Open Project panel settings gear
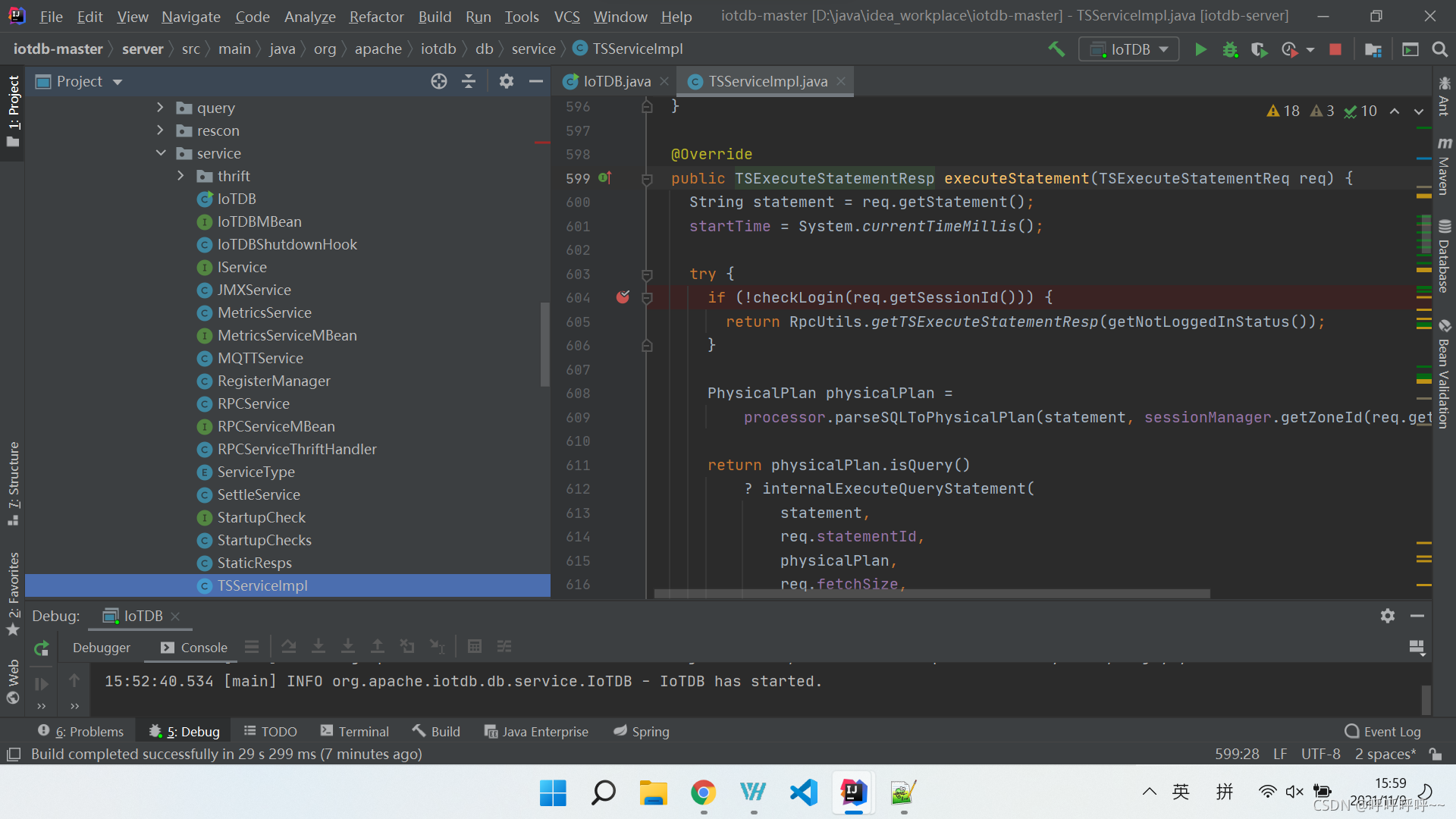Image resolution: width=1456 pixels, height=819 pixels. click(507, 81)
